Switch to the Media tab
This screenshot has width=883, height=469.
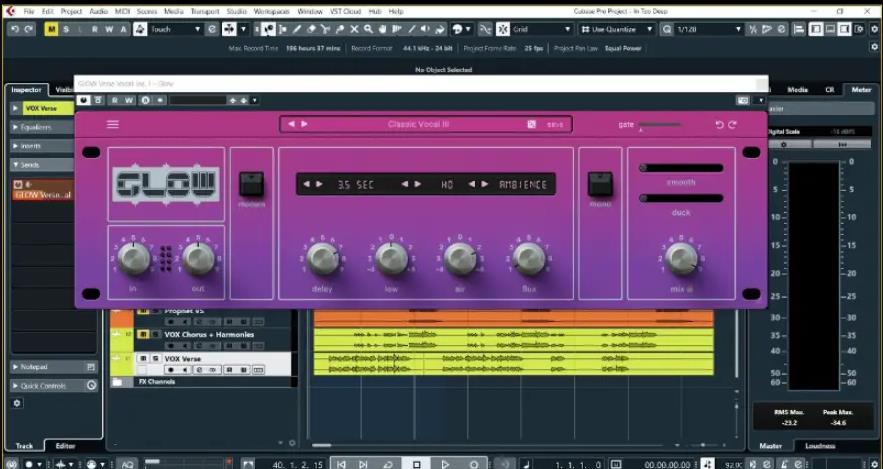point(797,90)
